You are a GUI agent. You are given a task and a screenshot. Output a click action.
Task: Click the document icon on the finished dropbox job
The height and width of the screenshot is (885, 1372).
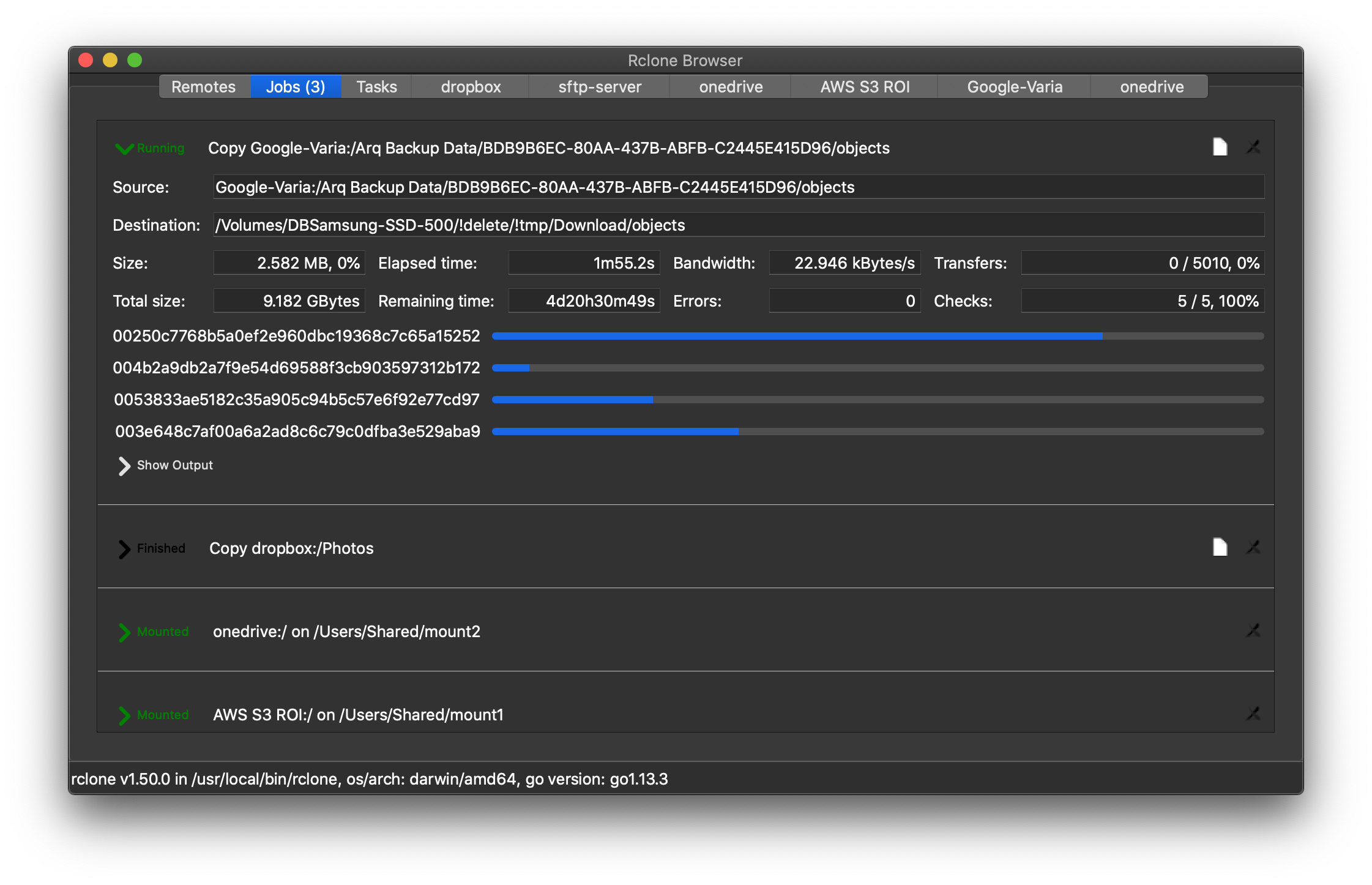1220,547
